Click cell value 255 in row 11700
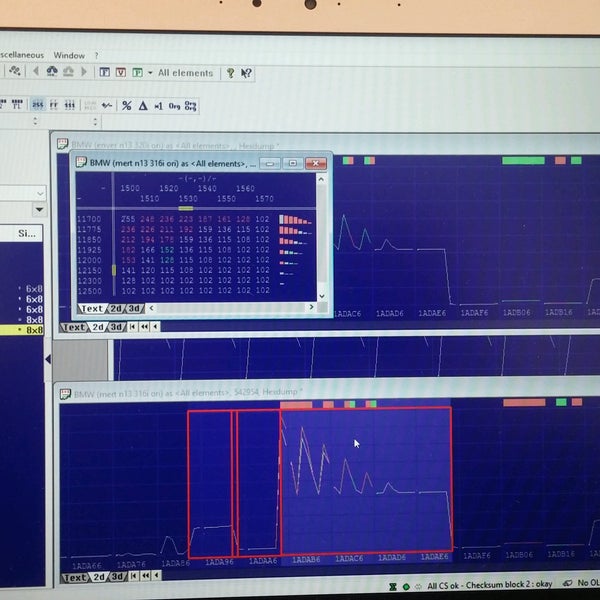 [x=128, y=219]
